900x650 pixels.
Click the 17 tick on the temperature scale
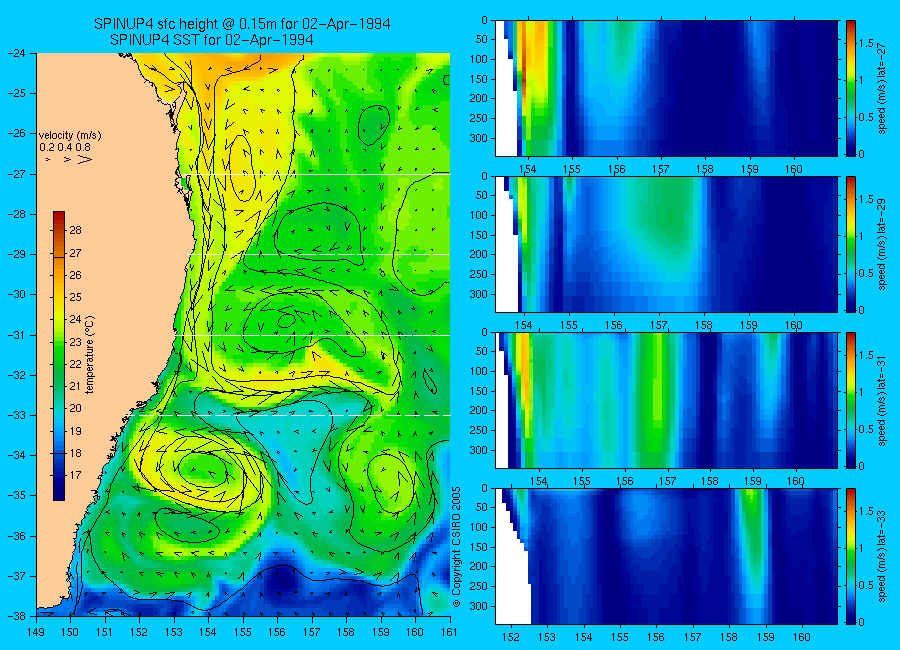(75, 475)
